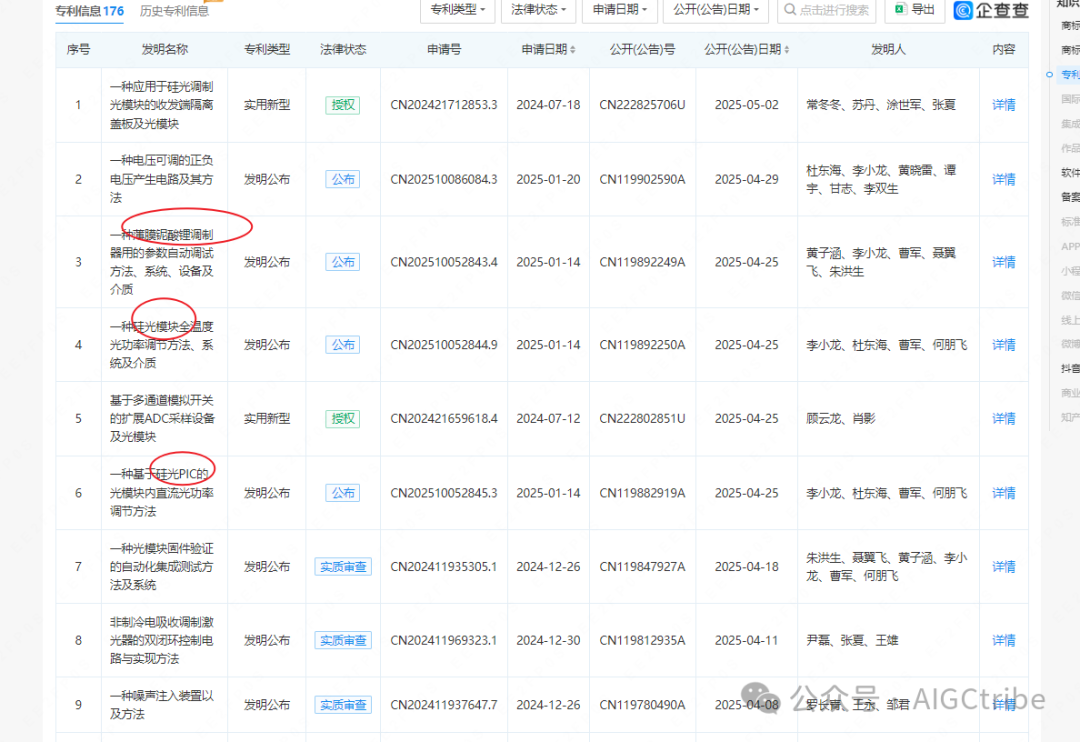The height and width of the screenshot is (742, 1080).
Task: Open 详情 for patent CN202421659618.4
Action: click(x=1004, y=418)
